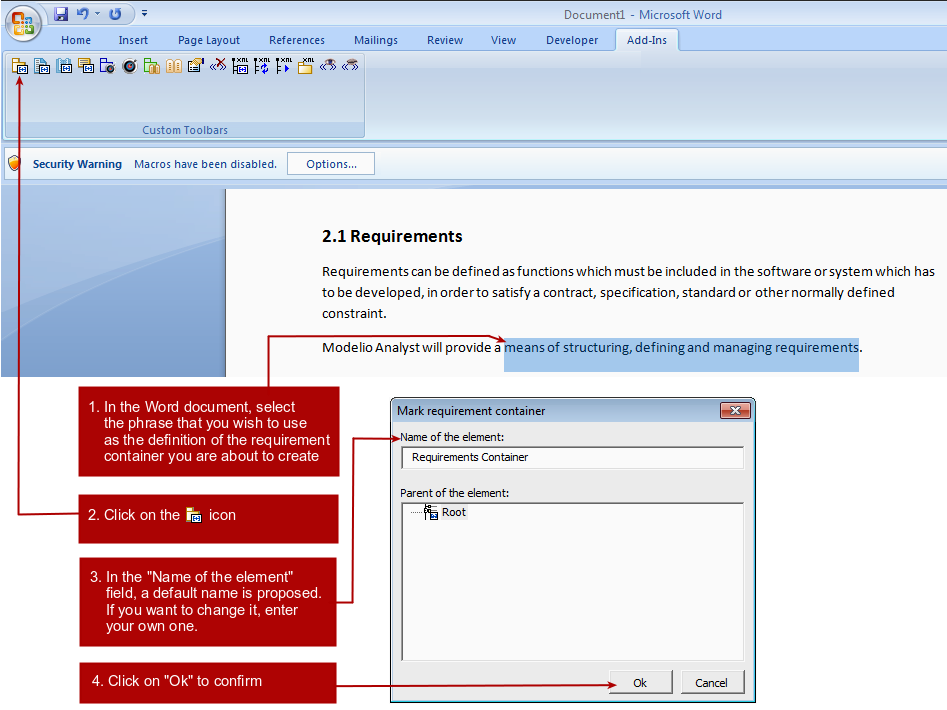This screenshot has width=947, height=710.
Task: Open the Developer ribbon tab
Action: pyautogui.click(x=572, y=40)
